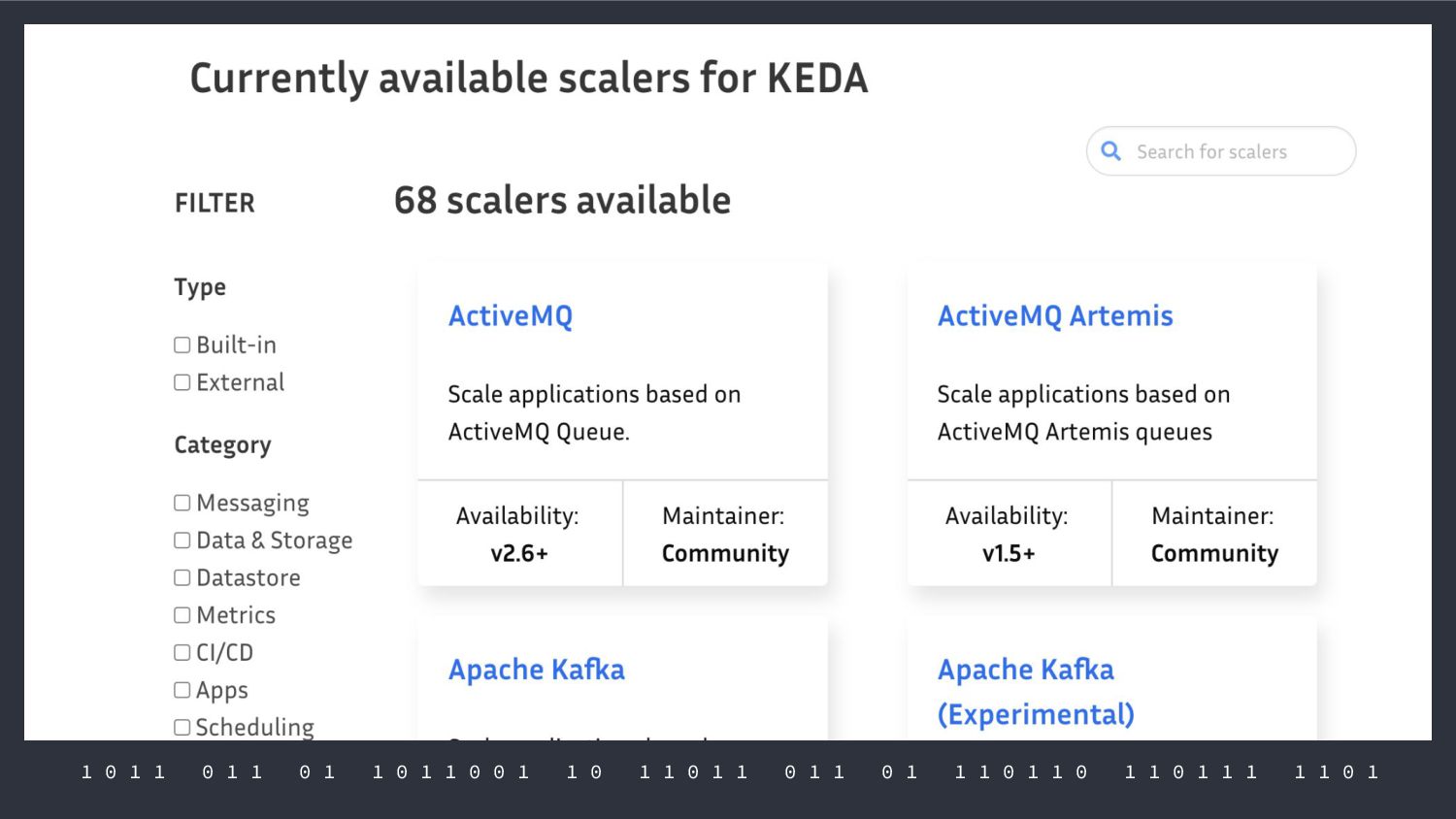The height and width of the screenshot is (819, 1456).
Task: Click ActiveMQ card's v2.6+ availability cell
Action: 519,534
